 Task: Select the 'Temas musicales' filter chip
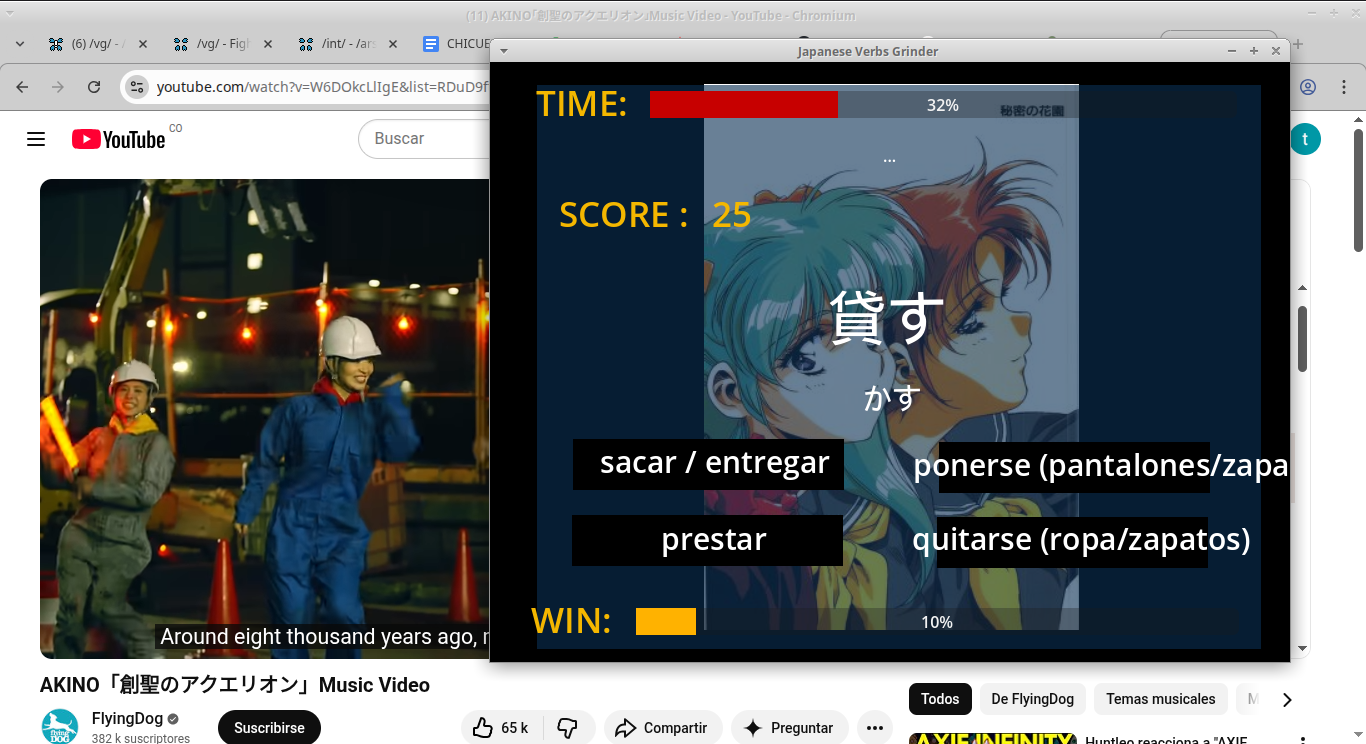coord(1161,699)
